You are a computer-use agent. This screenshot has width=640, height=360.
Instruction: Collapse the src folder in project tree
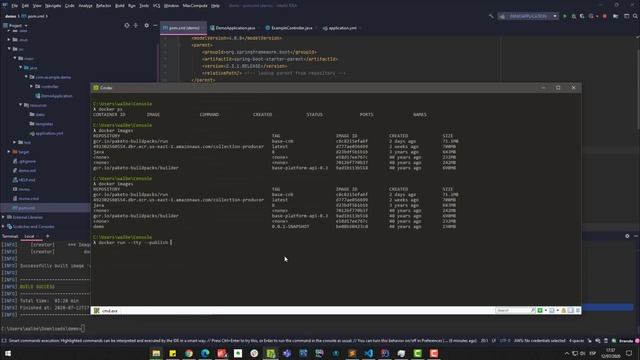click(x=9, y=49)
